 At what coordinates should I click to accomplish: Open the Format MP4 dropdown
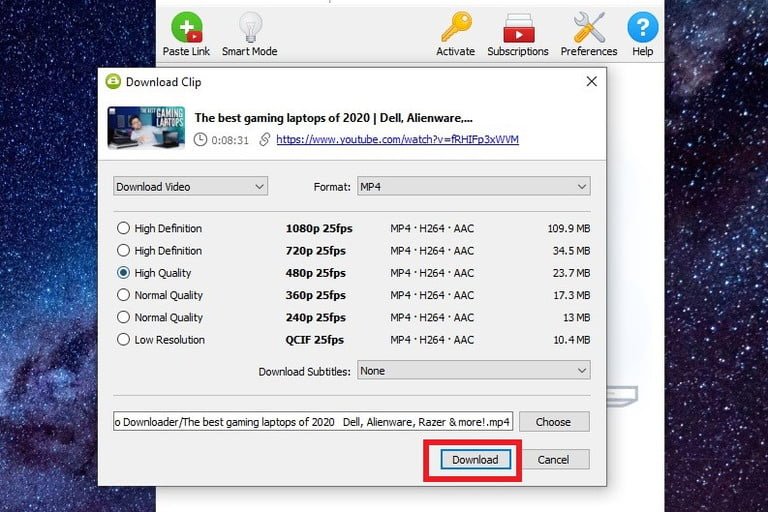[474, 186]
